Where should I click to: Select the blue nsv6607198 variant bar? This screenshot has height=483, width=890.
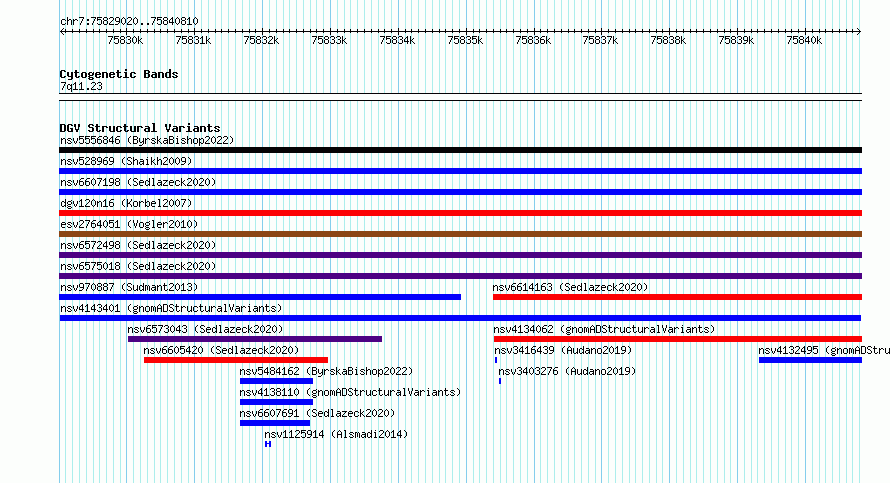tap(460, 192)
